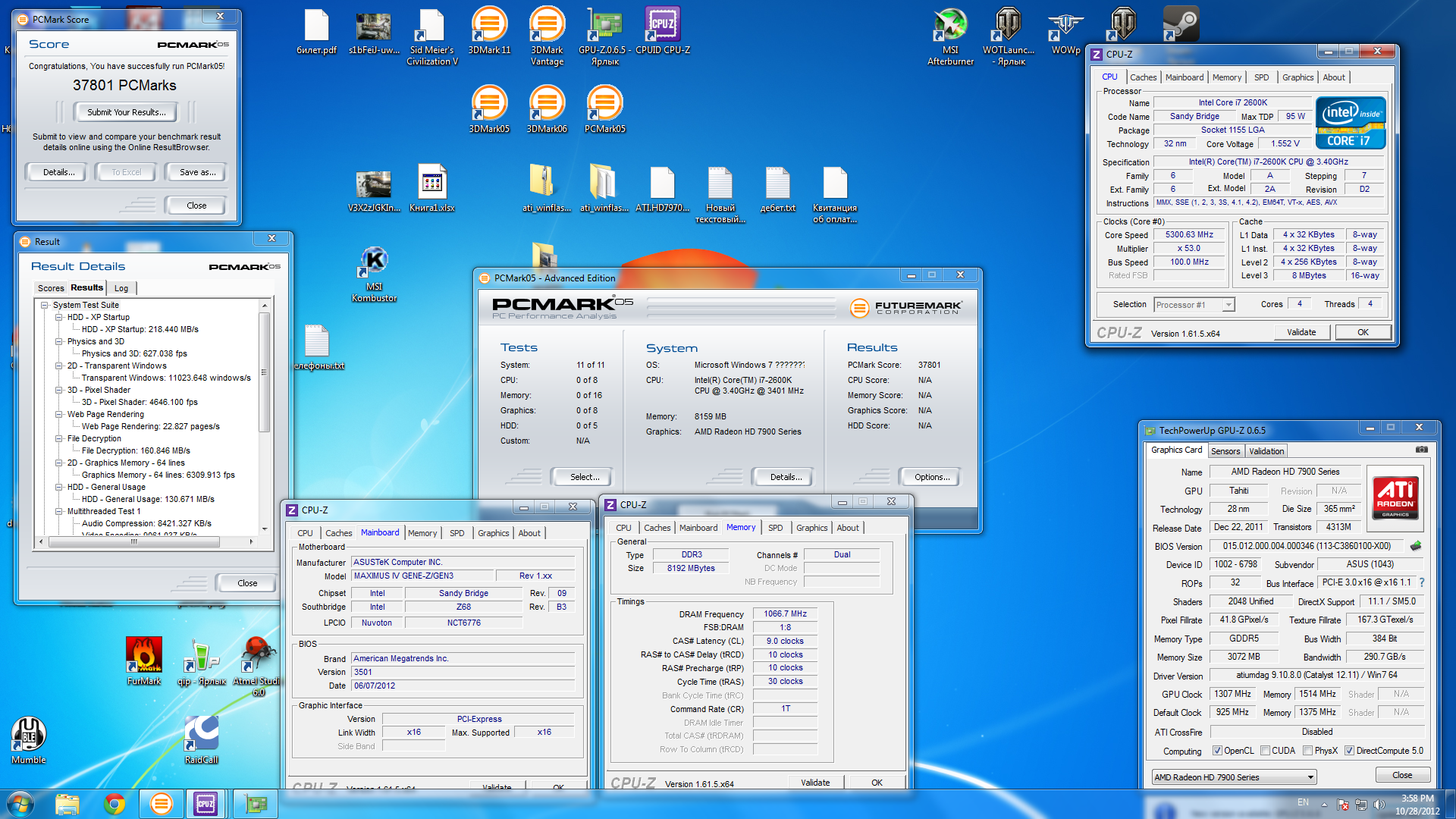Select the билет.pdf file on the desktop

[316, 31]
